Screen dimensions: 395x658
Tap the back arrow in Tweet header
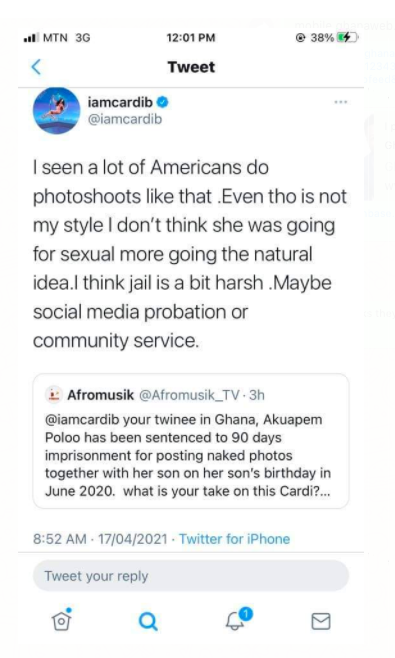[37, 67]
